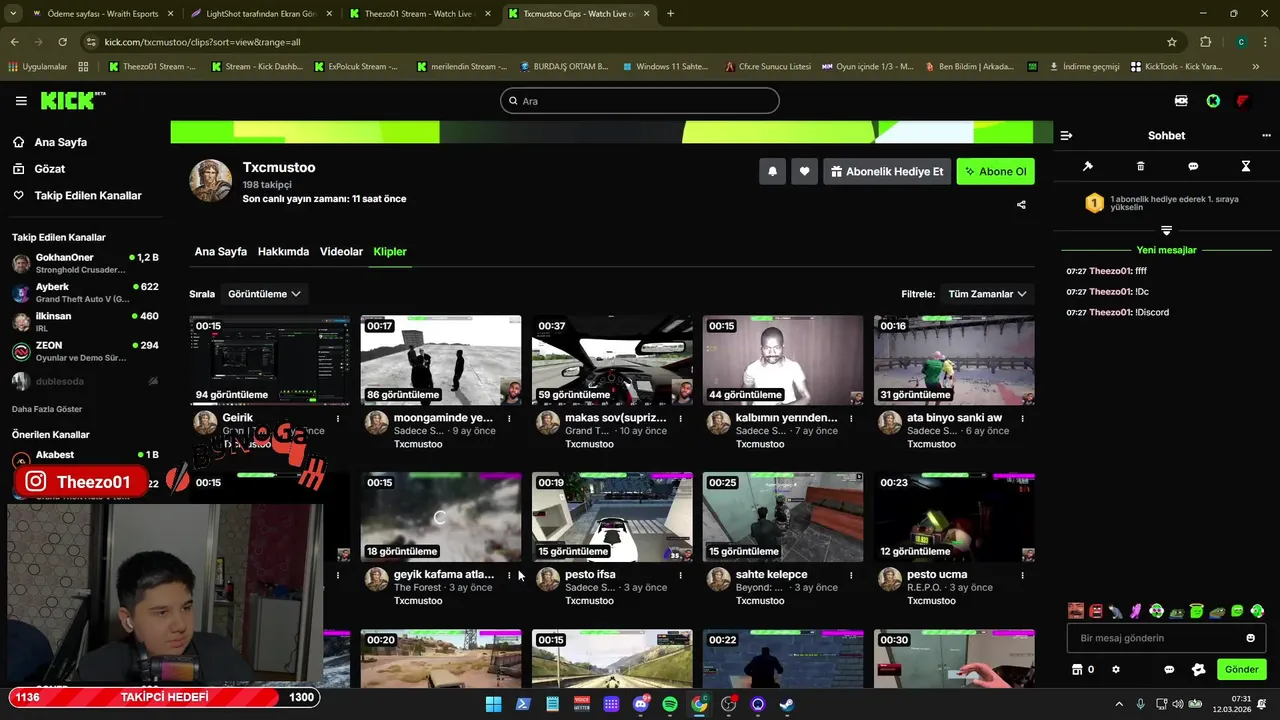This screenshot has height=720, width=1280.
Task: Select the purple dancing emote
Action: pyautogui.click(x=1136, y=611)
